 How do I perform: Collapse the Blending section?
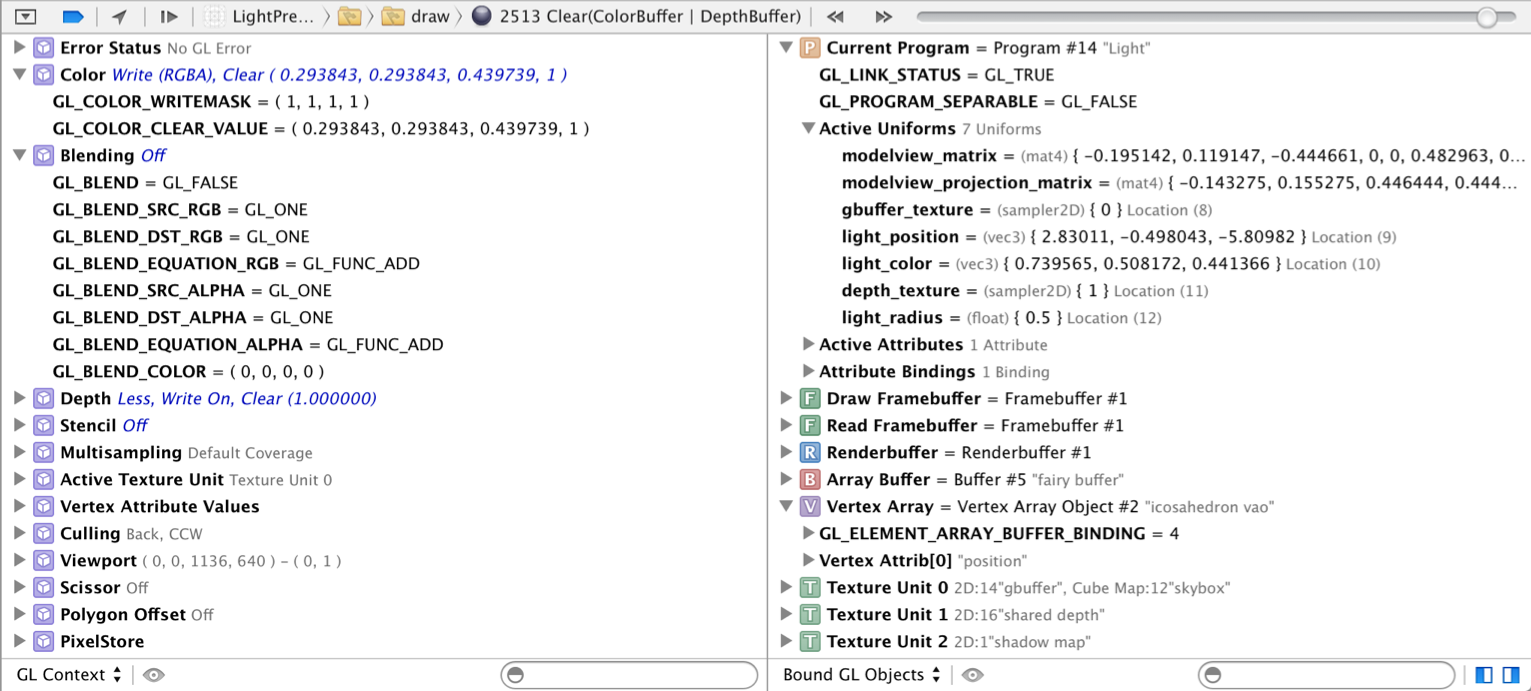(19, 155)
